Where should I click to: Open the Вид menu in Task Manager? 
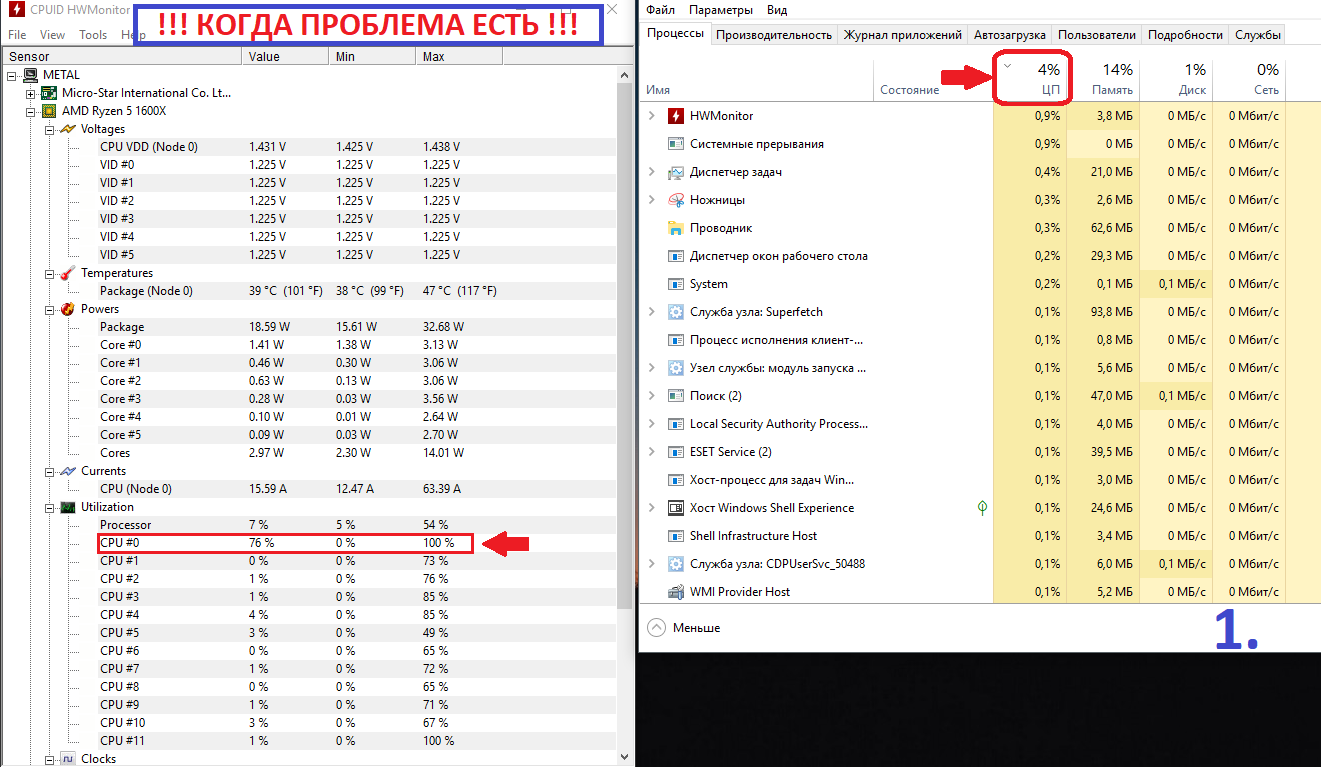point(777,10)
